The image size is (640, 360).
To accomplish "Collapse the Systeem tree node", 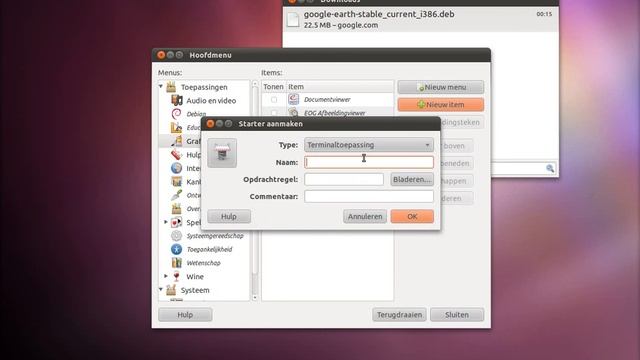I will pyautogui.click(x=161, y=289).
